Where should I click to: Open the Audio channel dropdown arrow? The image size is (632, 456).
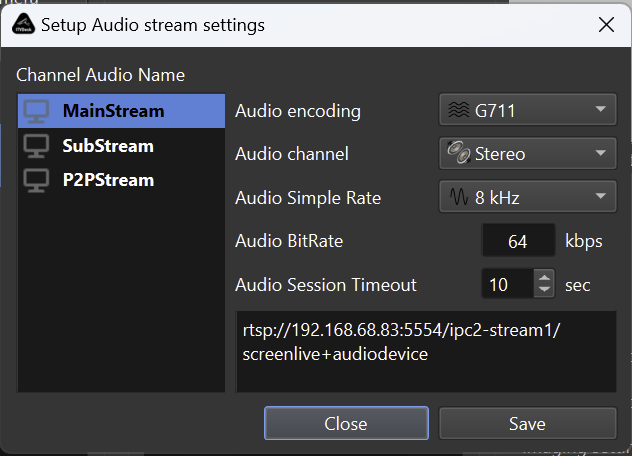pyautogui.click(x=600, y=154)
